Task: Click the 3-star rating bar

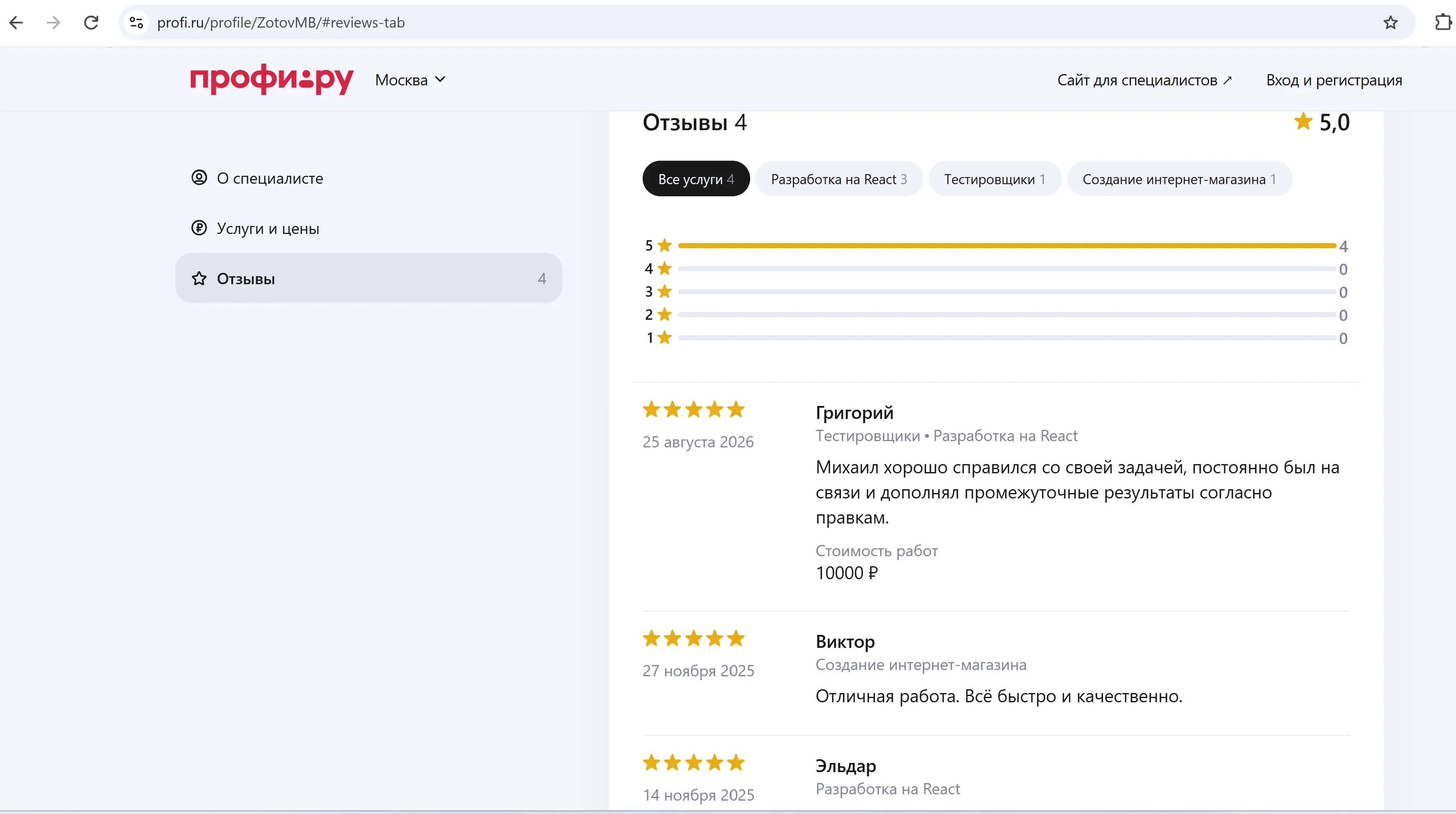Action: point(1007,292)
